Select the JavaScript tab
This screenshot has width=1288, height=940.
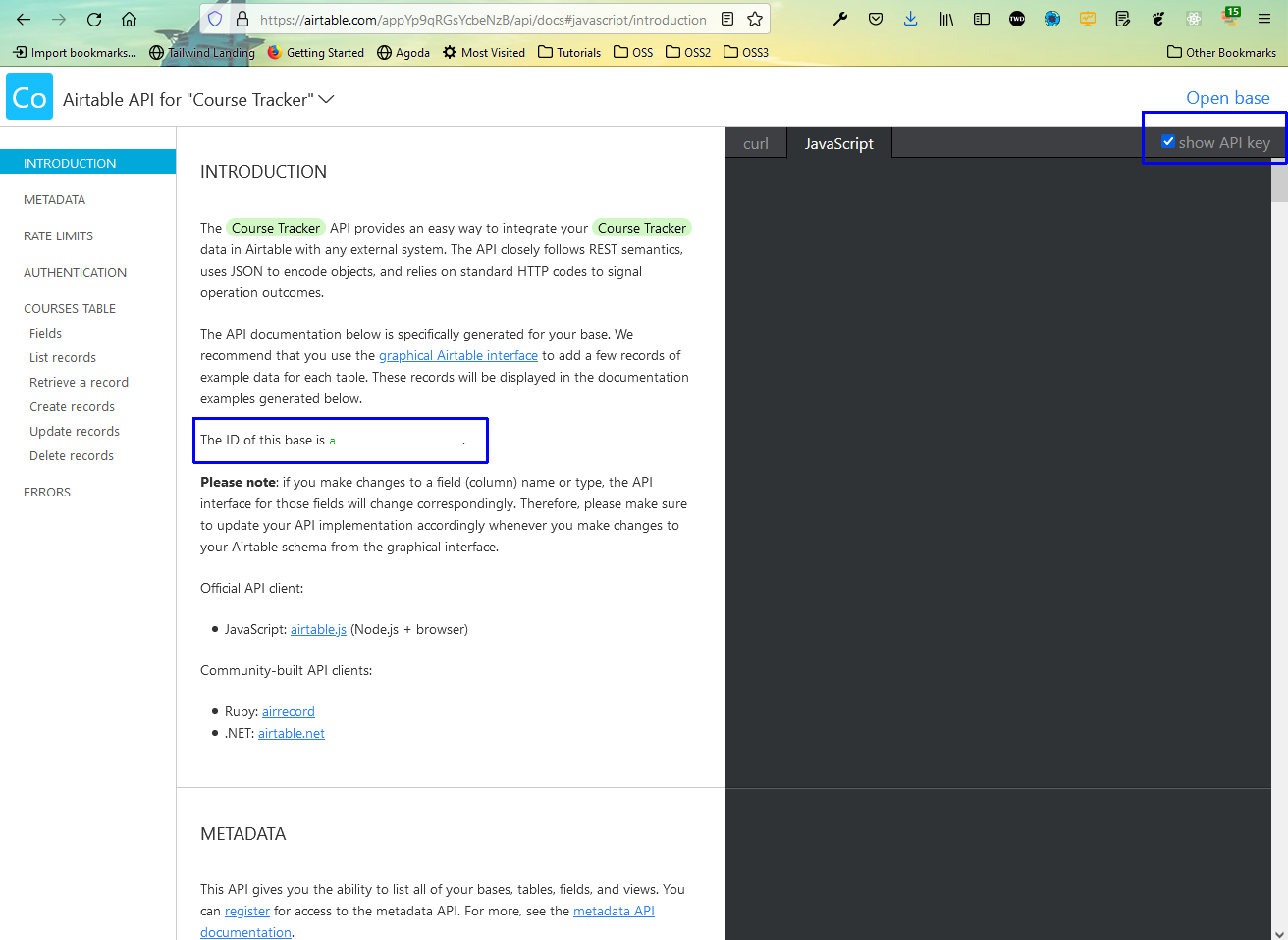(839, 143)
